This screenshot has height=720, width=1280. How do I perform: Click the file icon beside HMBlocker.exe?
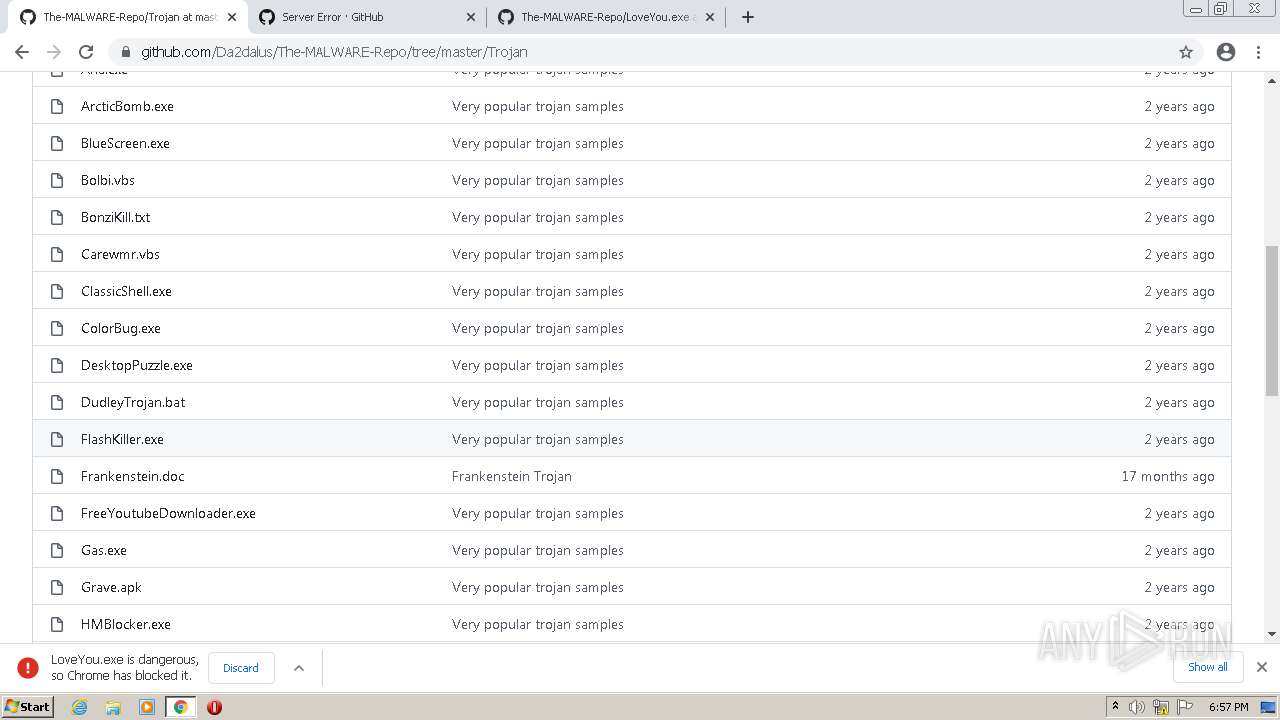(x=57, y=624)
